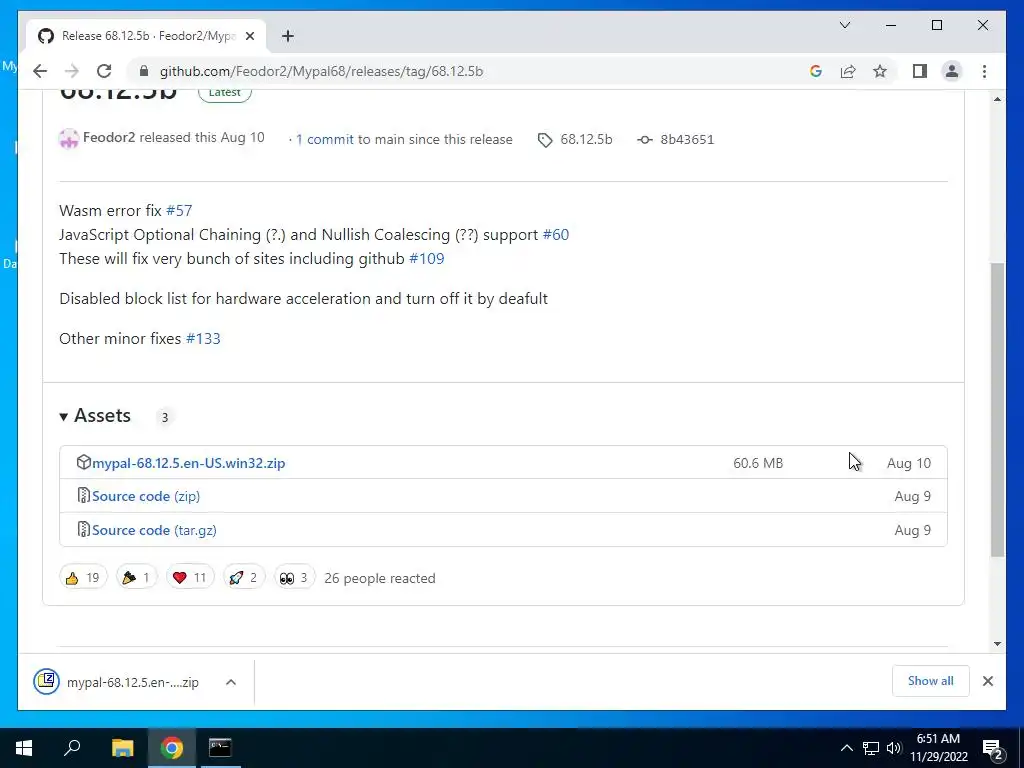Click the browser forward arrow
This screenshot has width=1024, height=768.
click(72, 71)
